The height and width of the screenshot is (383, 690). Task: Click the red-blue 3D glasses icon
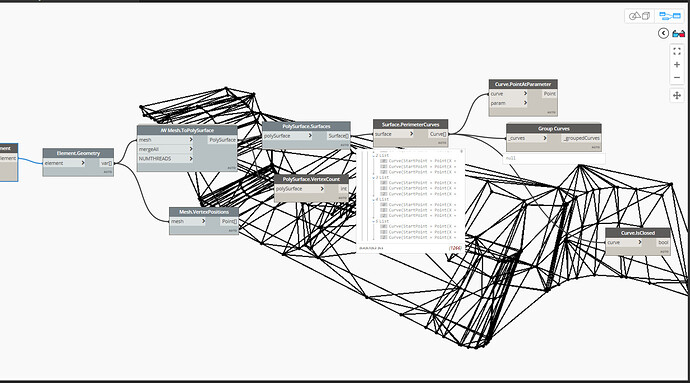coord(679,33)
